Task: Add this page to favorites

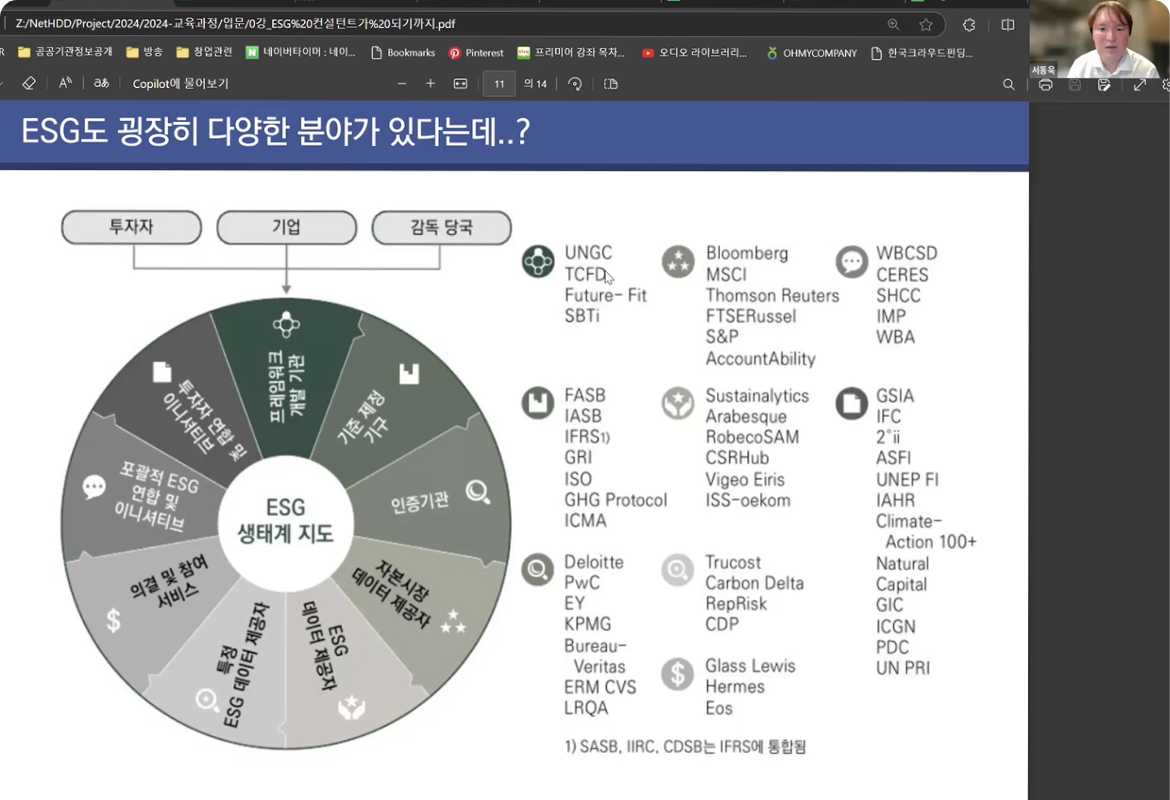Action: click(926, 25)
